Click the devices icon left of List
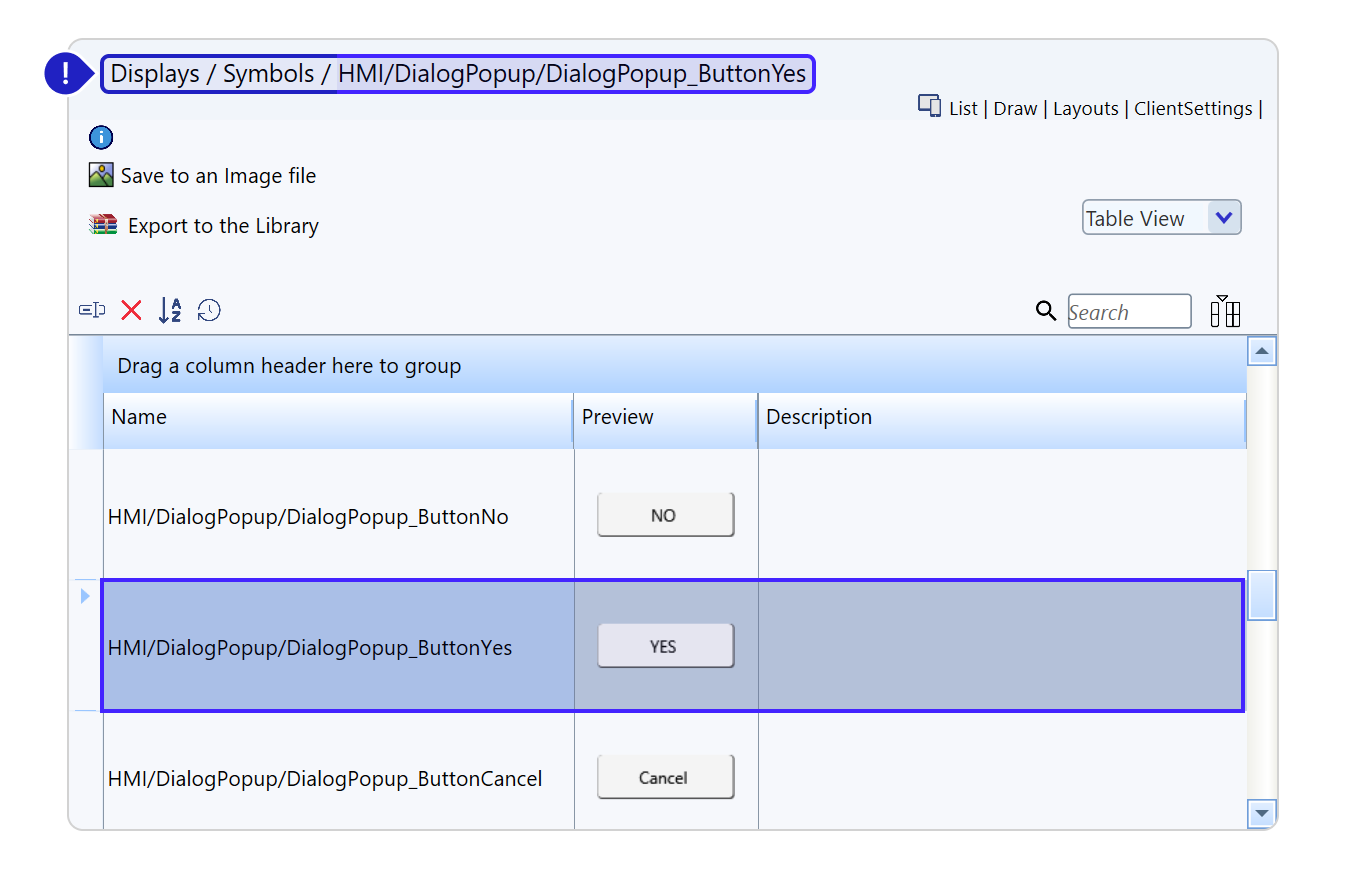The width and height of the screenshot is (1357, 869). [x=929, y=106]
